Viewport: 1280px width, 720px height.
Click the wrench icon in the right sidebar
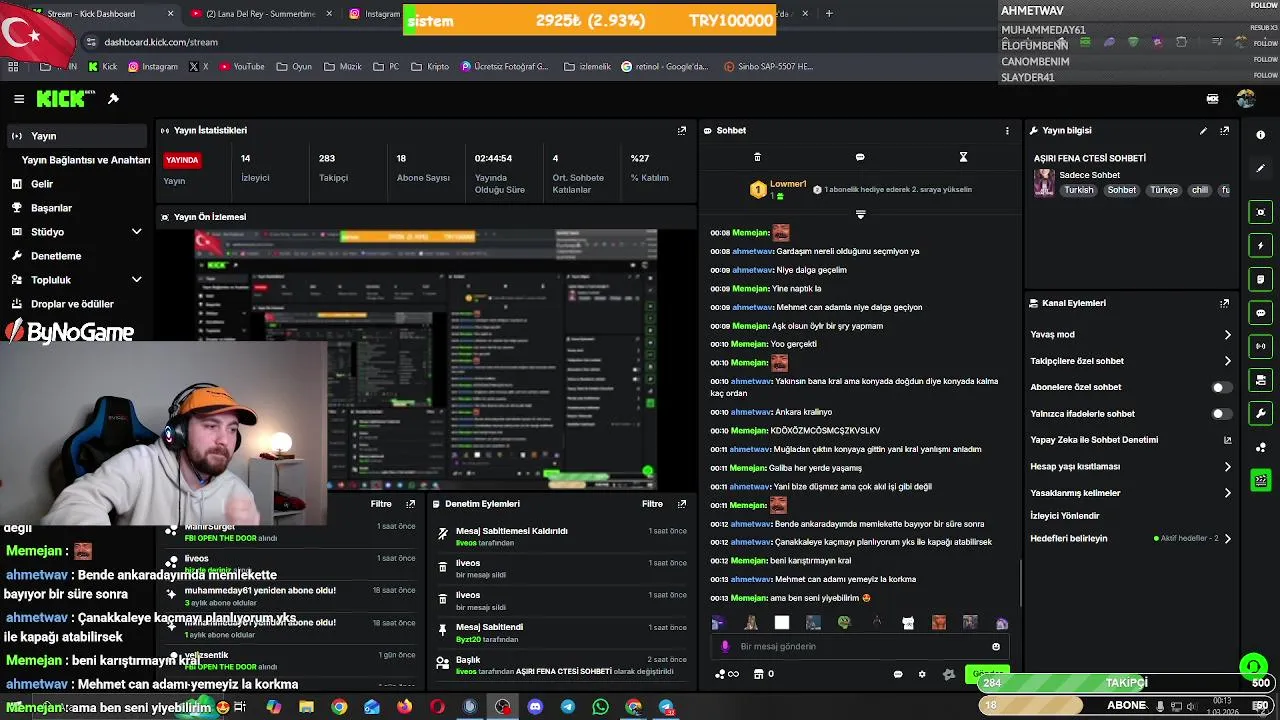click(1260, 414)
